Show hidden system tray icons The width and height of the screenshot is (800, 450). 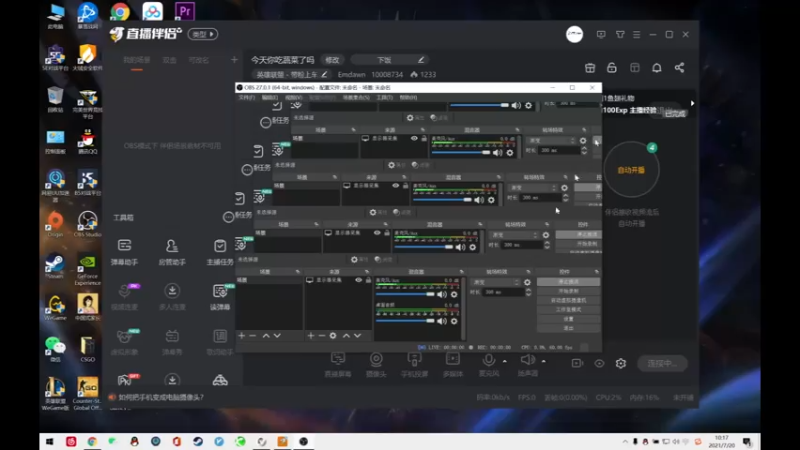pyautogui.click(x=625, y=441)
